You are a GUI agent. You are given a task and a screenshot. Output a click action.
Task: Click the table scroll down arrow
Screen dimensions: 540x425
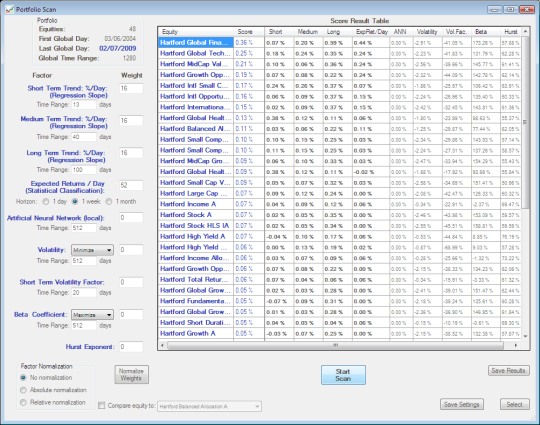pyautogui.click(x=525, y=336)
